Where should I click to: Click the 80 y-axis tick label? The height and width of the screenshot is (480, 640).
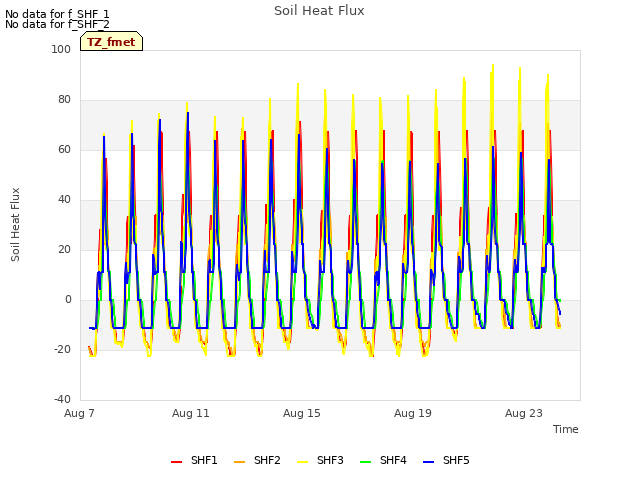[x=64, y=100]
